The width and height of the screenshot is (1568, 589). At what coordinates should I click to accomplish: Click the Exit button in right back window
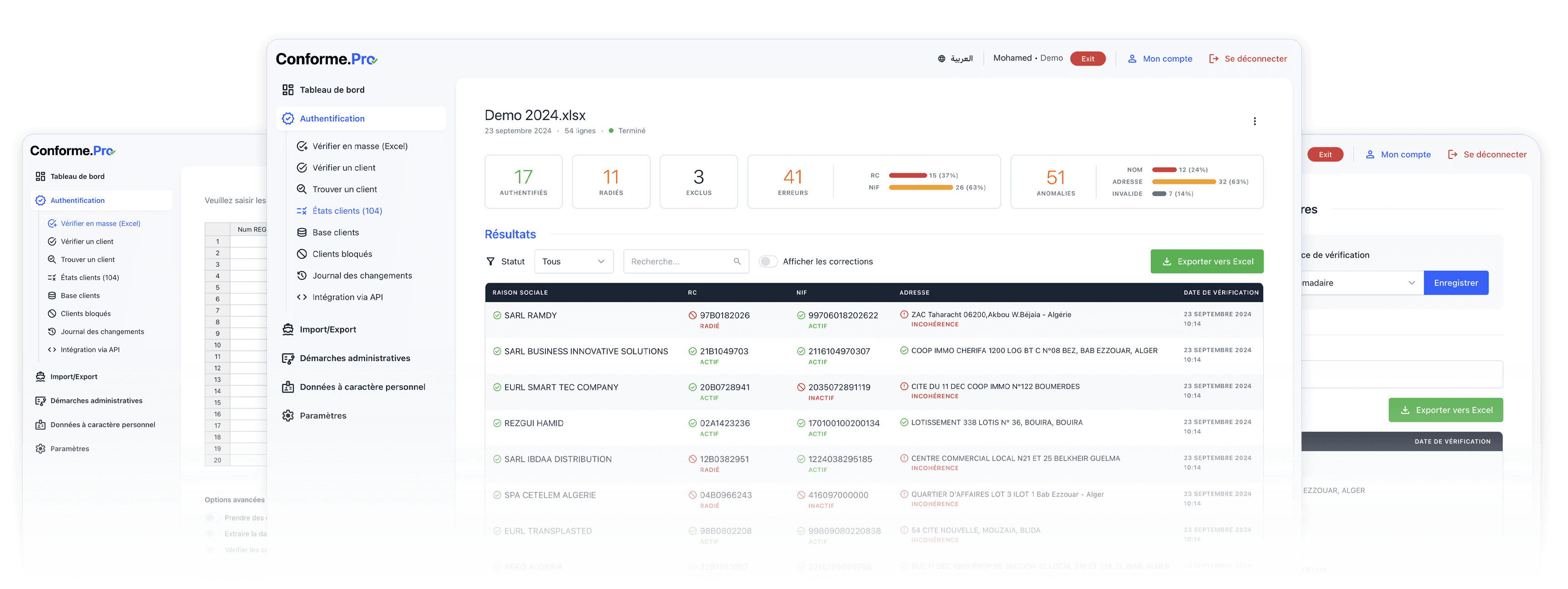pos(1325,155)
